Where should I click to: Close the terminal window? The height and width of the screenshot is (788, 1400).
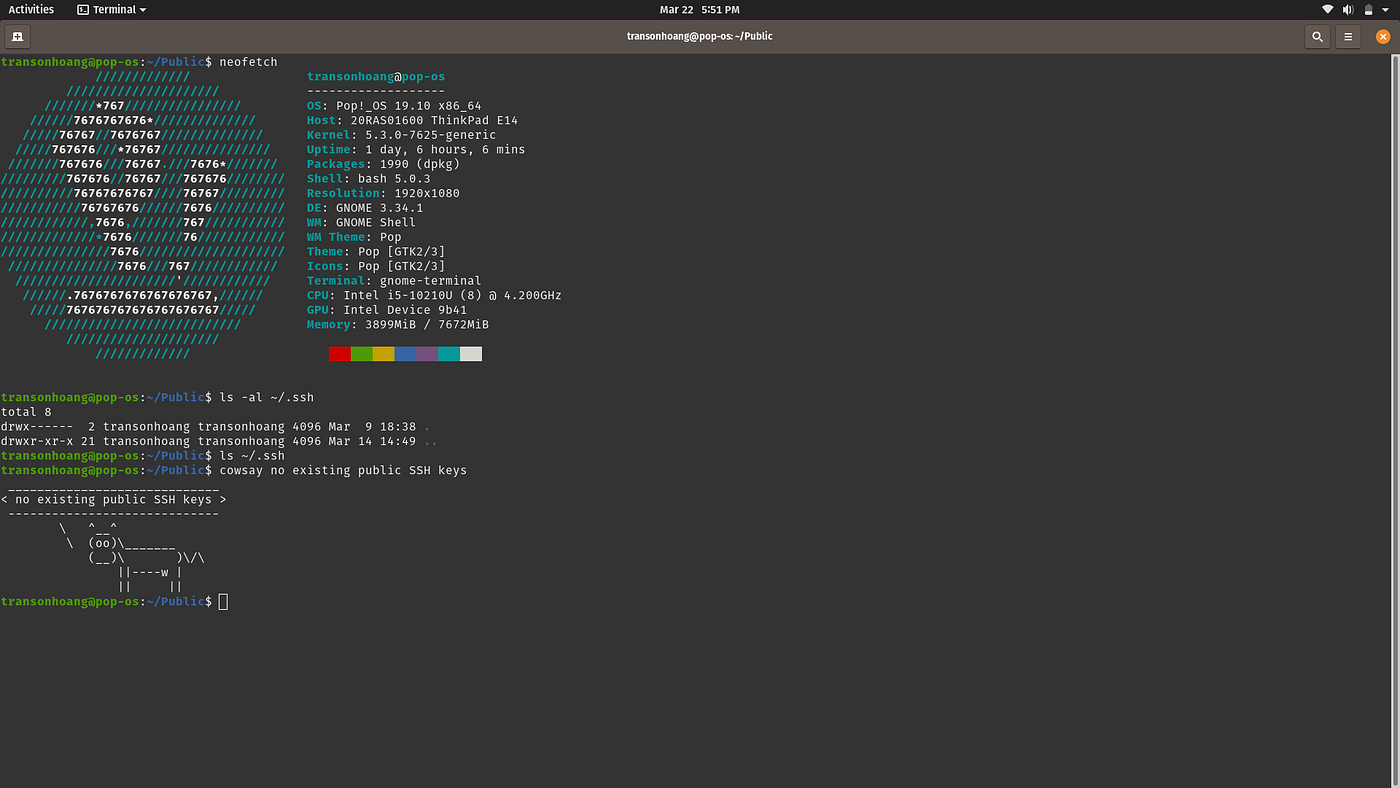[x=1383, y=36]
